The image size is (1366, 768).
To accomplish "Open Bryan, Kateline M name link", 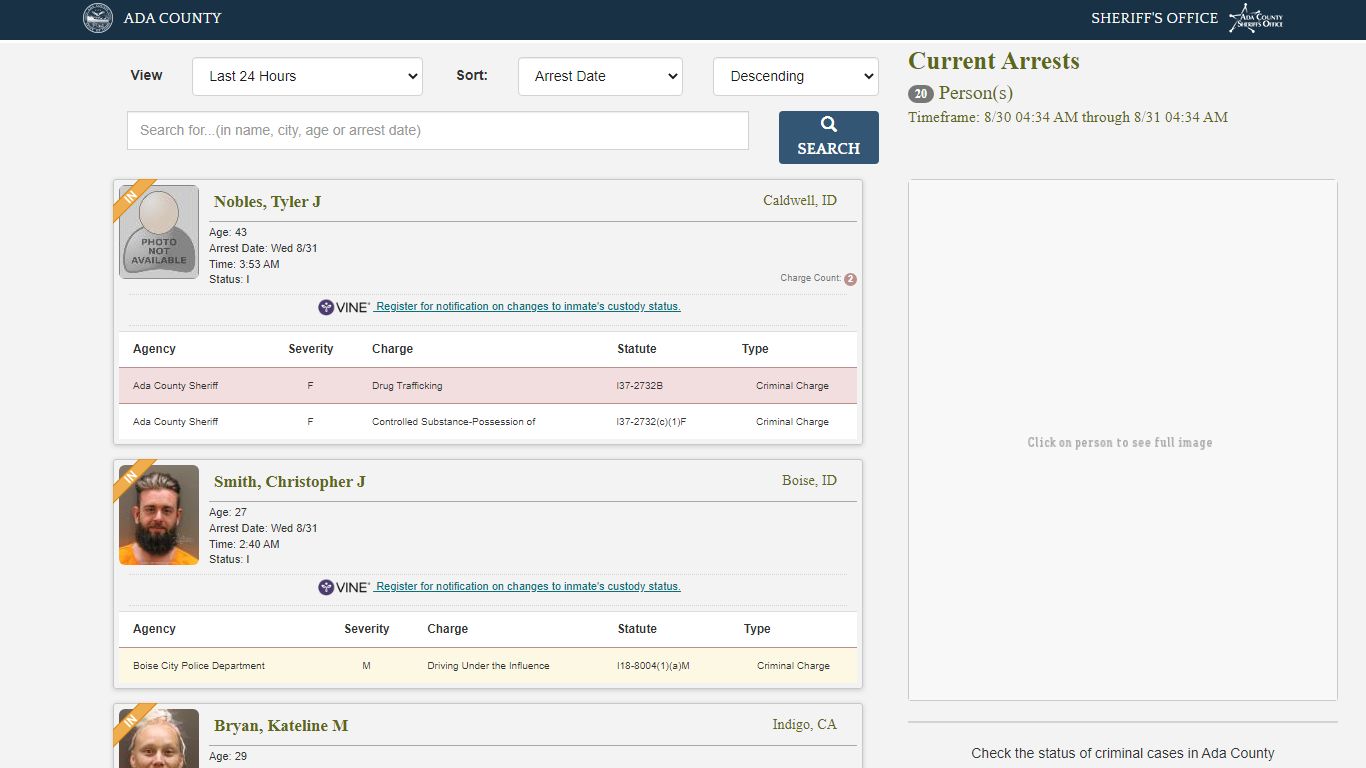I will 281,726.
